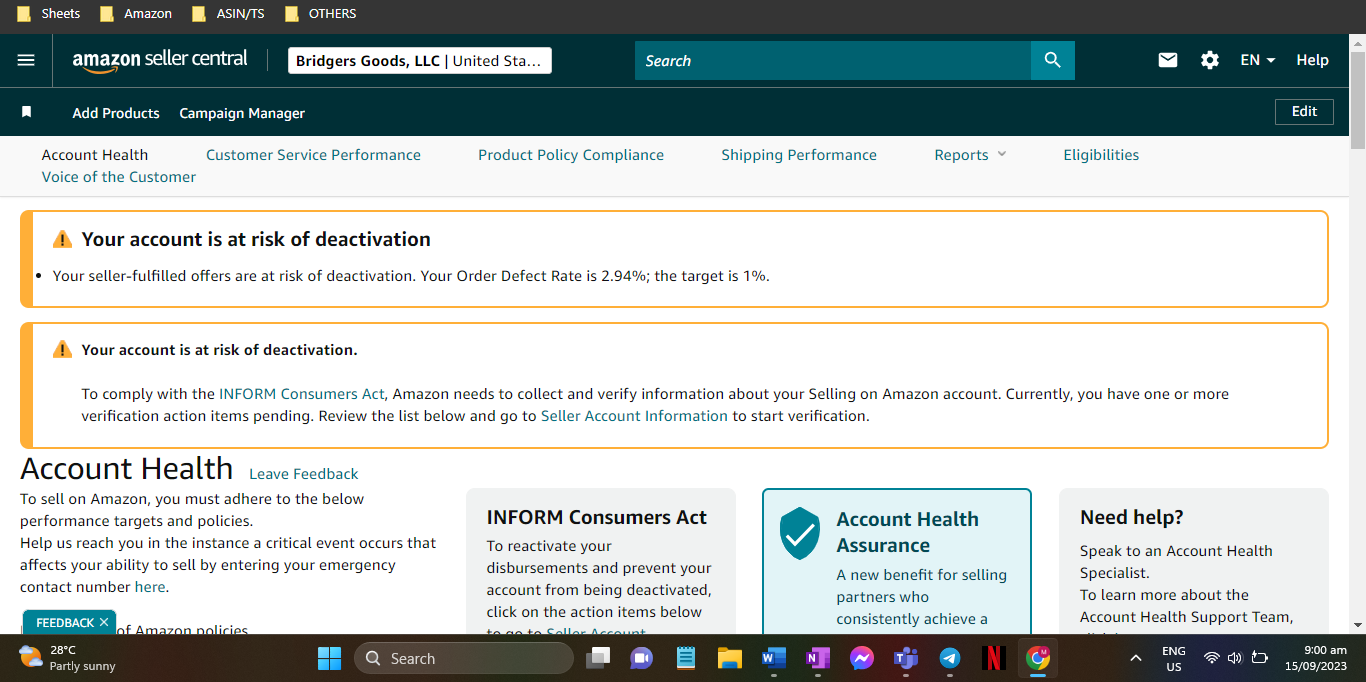
Task: Click into the Search input field
Action: tap(833, 60)
